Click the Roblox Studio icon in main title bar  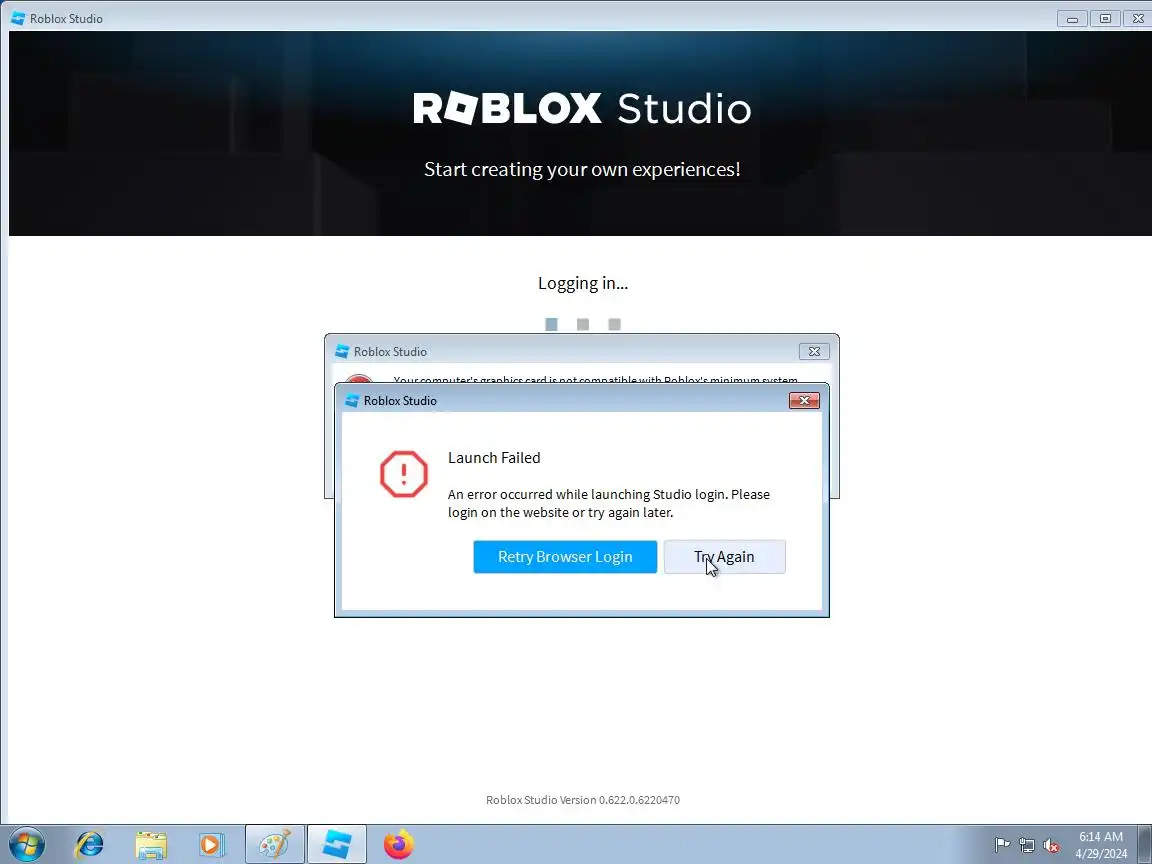[x=18, y=18]
